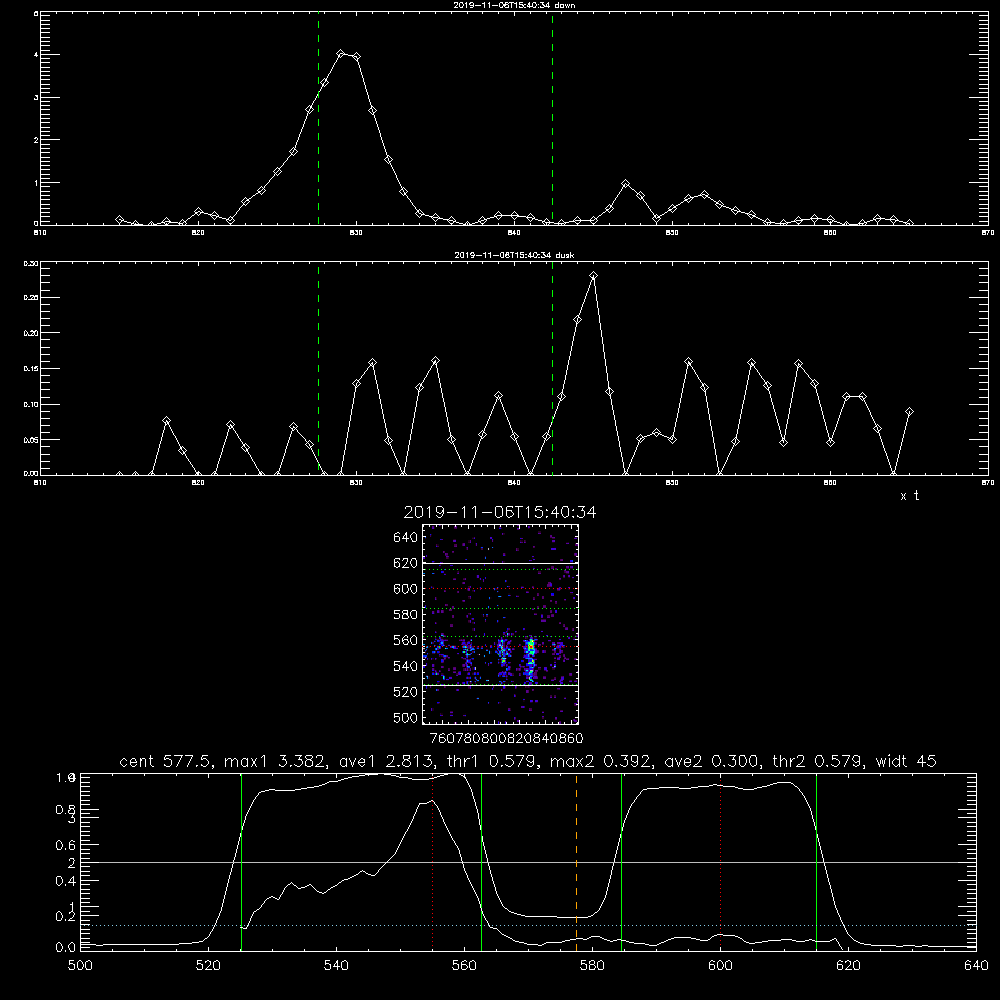The height and width of the screenshot is (1000, 1000).
Task: Click the green vertical line at 615 in bottom plot
Action: pos(816,861)
